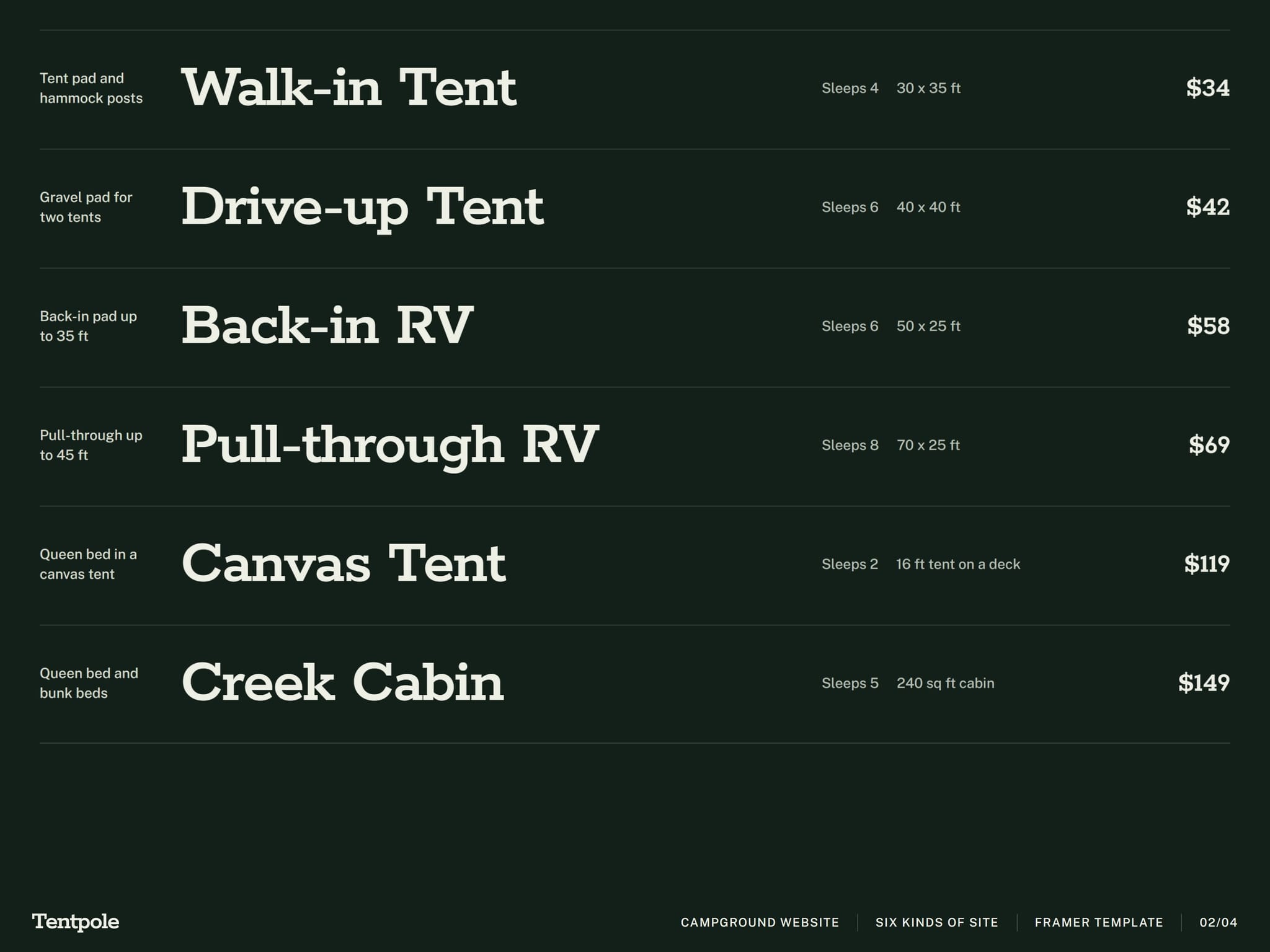Click the Campground Website footer label
The image size is (1270, 952).
pyautogui.click(x=760, y=922)
